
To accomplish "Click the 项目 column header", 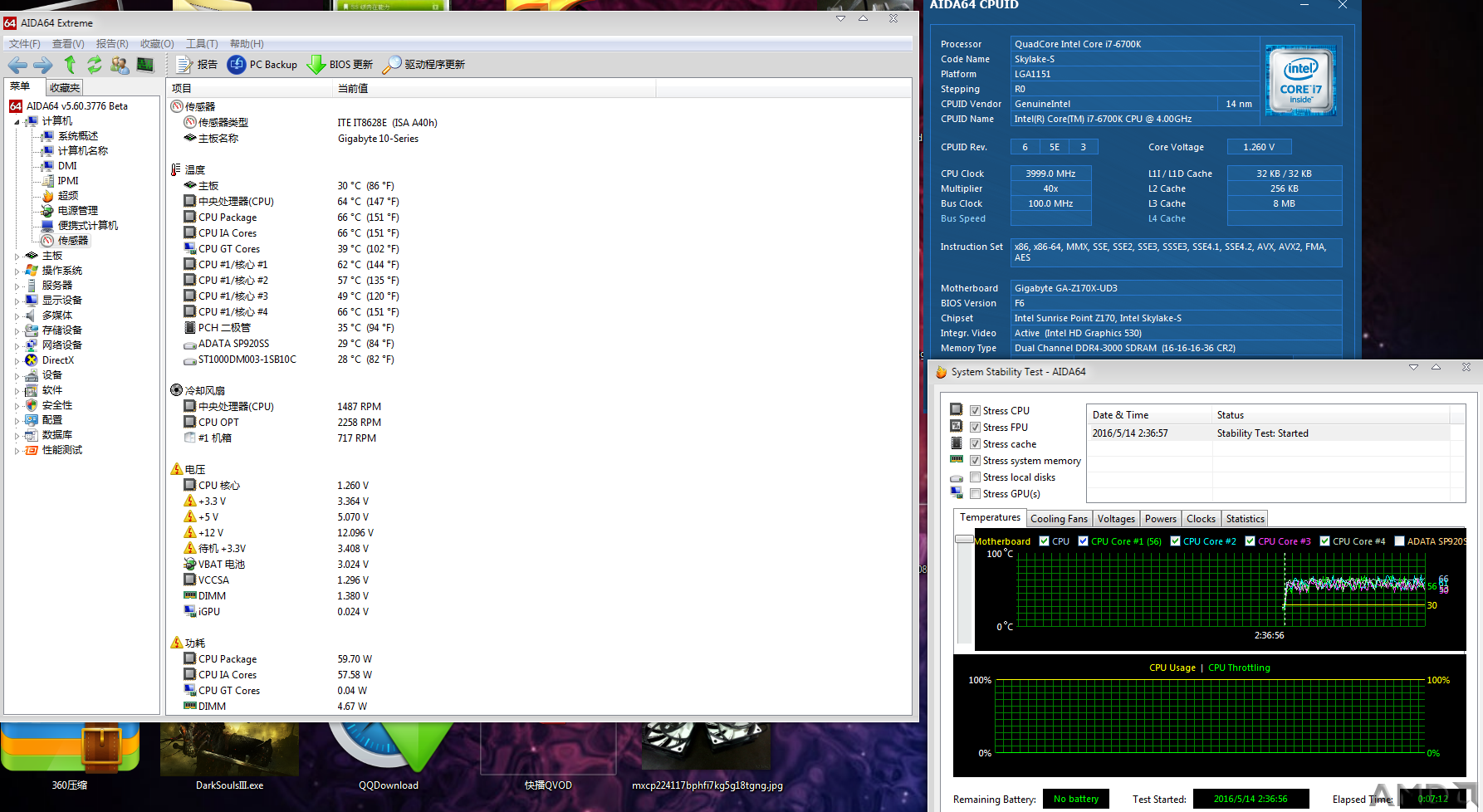I will point(249,89).
